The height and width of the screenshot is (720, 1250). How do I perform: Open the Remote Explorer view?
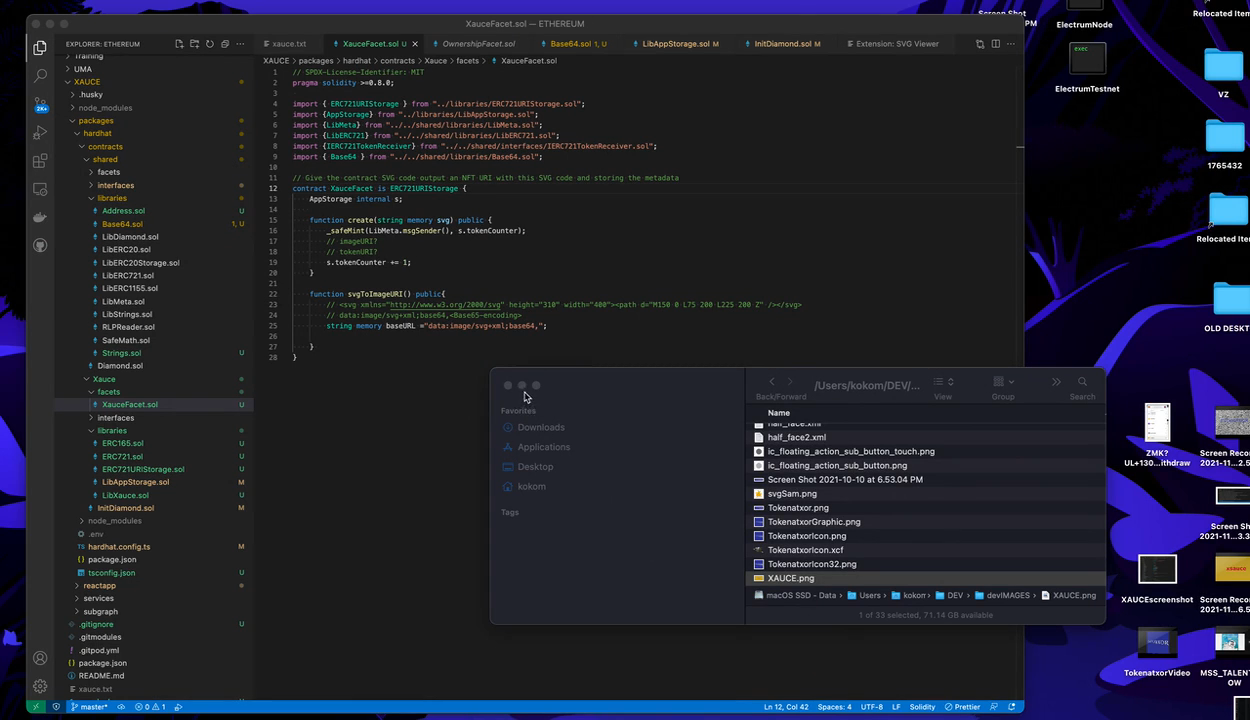[40, 189]
